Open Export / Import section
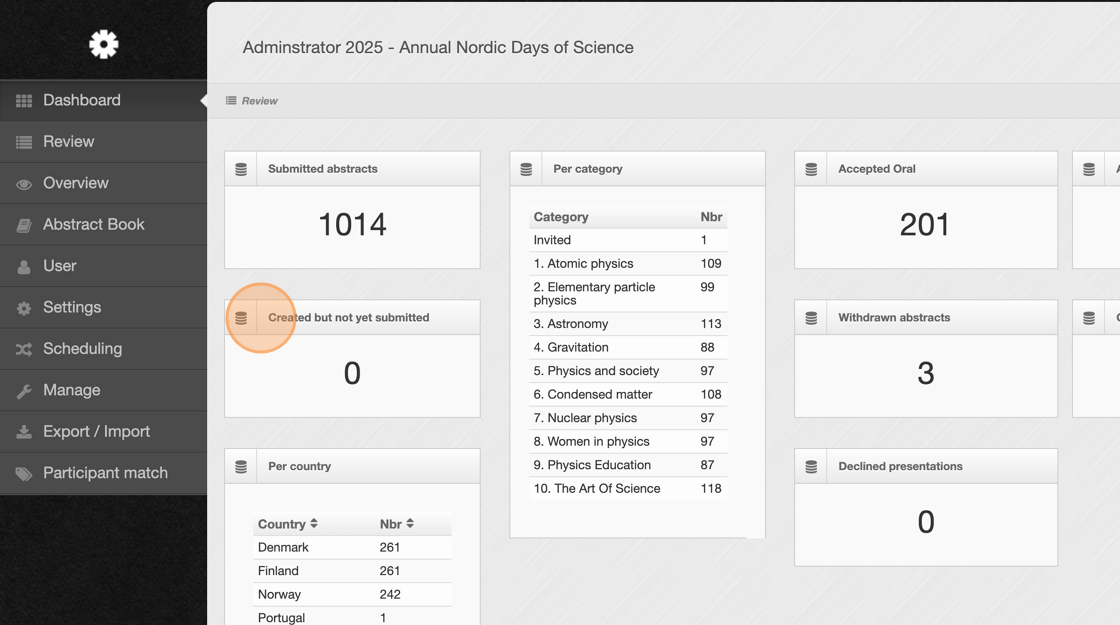This screenshot has width=1120, height=625. click(x=104, y=432)
